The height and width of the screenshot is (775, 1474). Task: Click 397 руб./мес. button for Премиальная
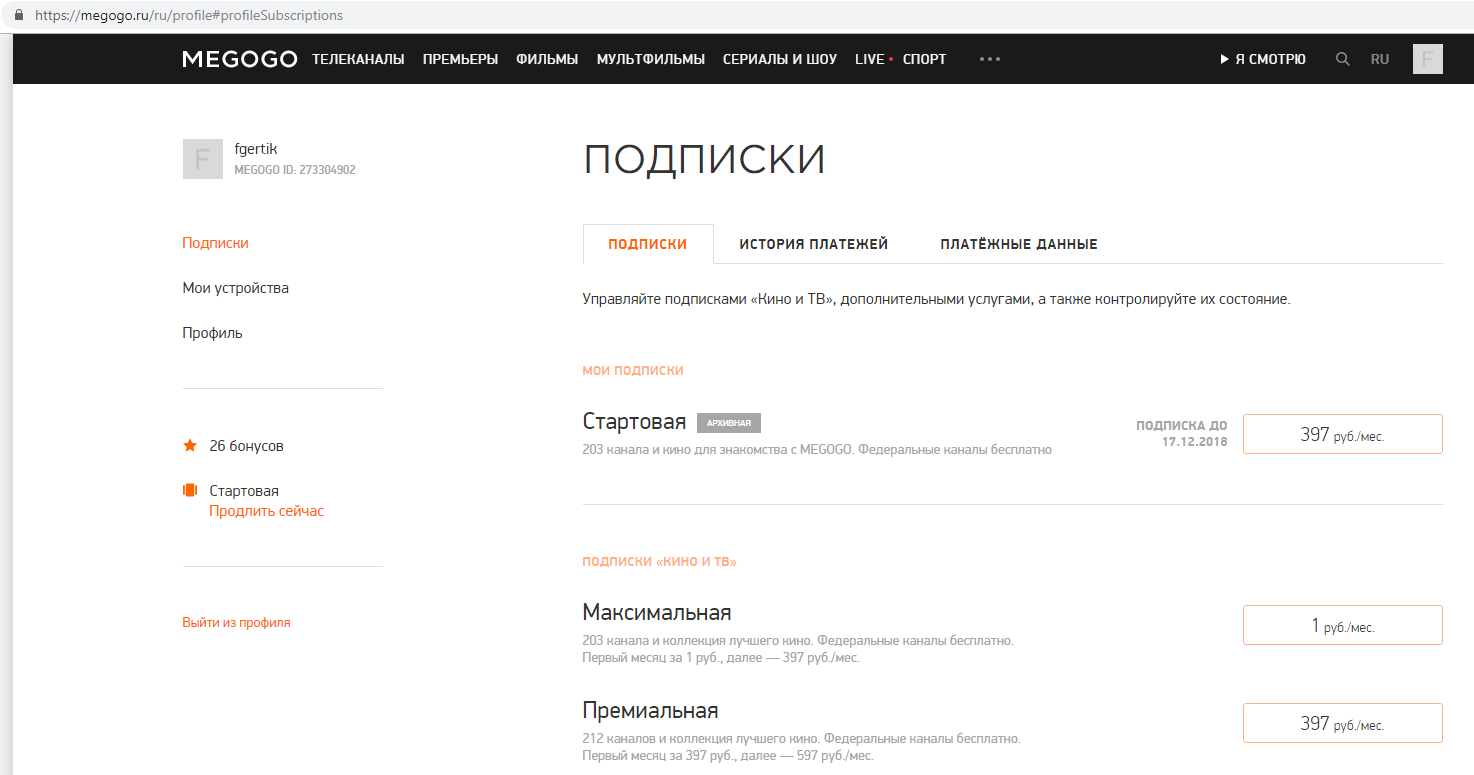tap(1343, 723)
